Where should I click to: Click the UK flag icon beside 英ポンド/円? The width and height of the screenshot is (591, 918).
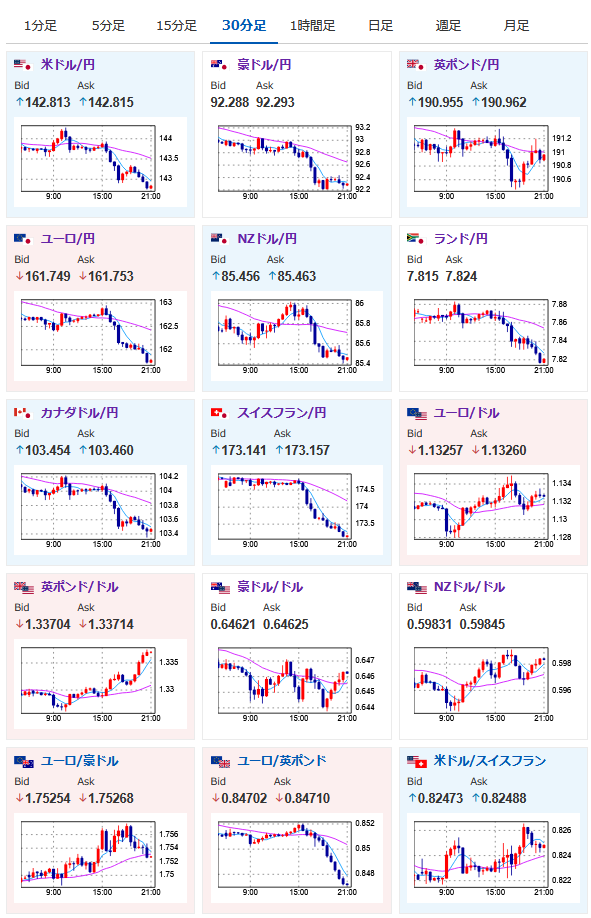pos(415,64)
